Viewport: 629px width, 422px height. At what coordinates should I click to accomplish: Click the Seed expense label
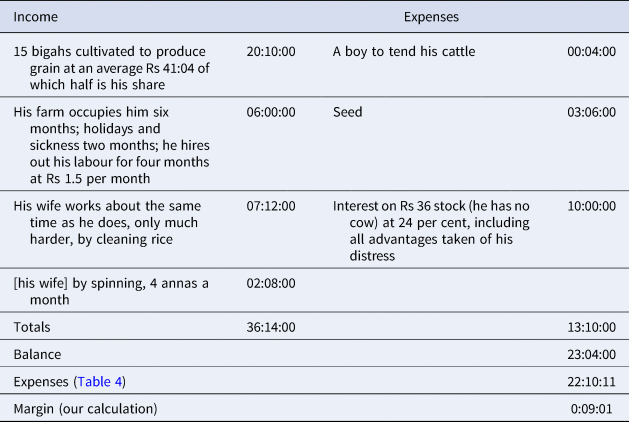tap(347, 112)
